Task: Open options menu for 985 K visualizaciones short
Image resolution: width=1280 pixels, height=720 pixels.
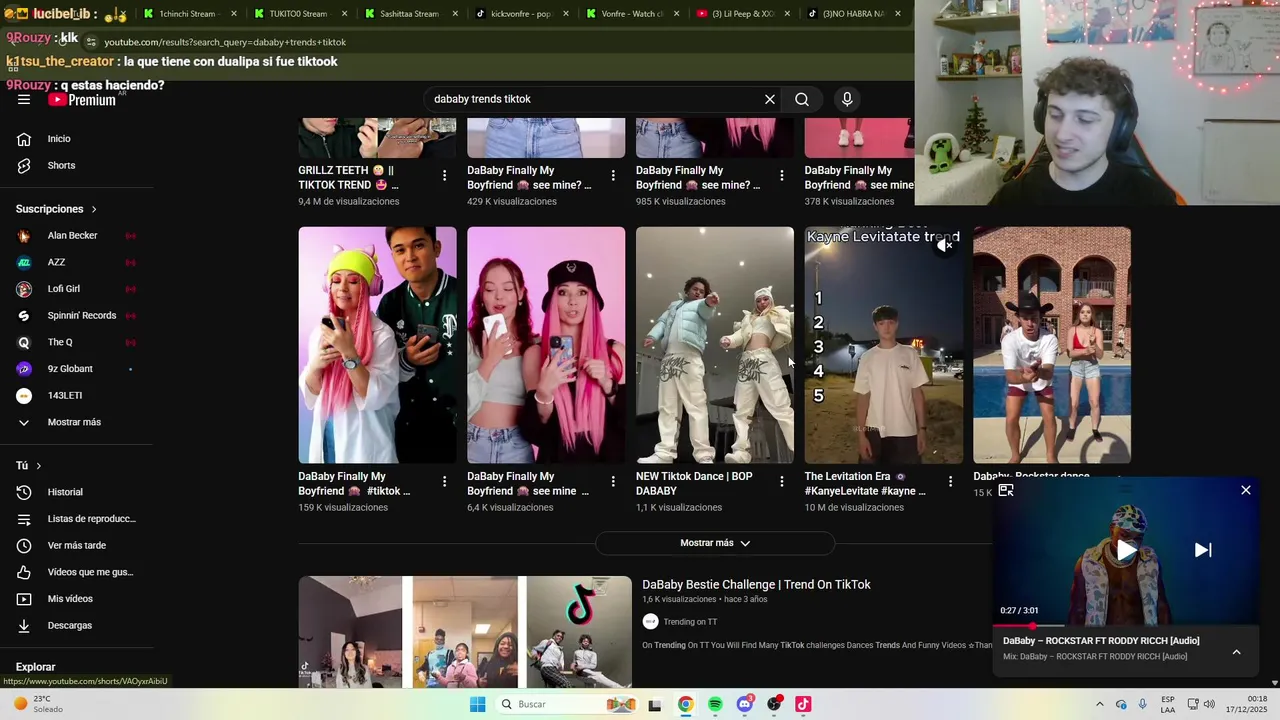Action: 782,176
